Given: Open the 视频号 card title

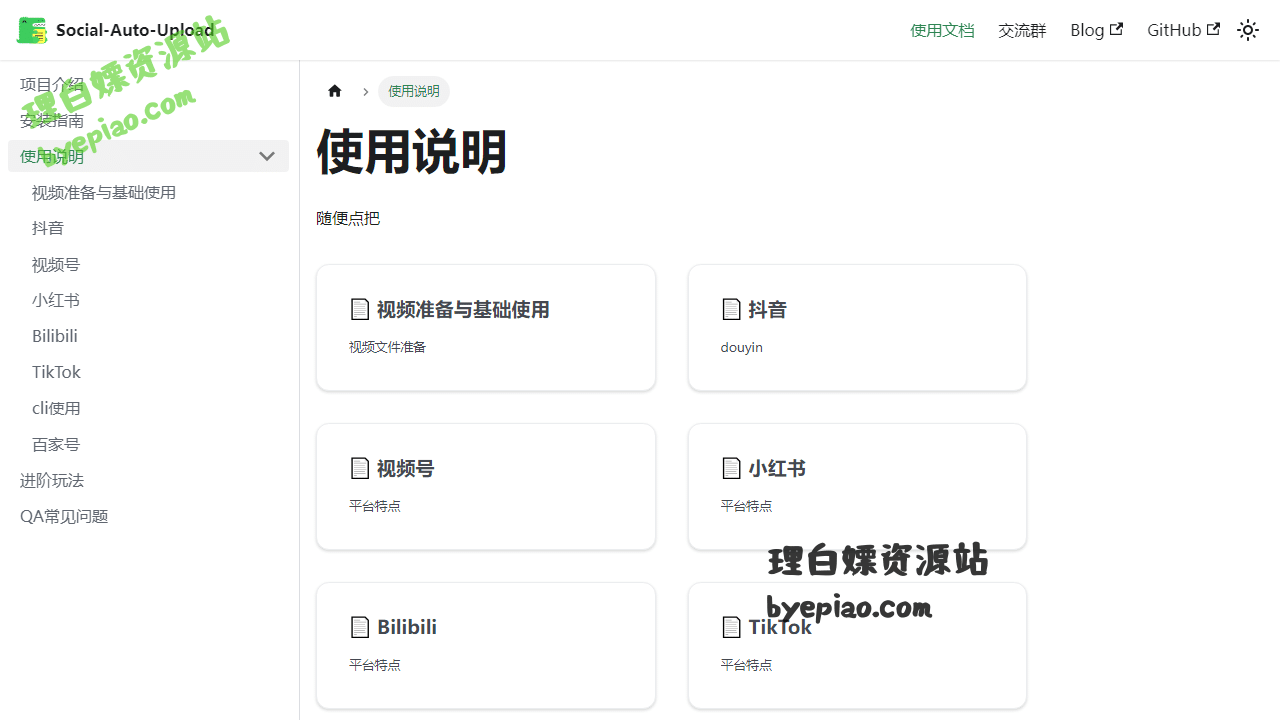Looking at the screenshot, I should point(405,468).
